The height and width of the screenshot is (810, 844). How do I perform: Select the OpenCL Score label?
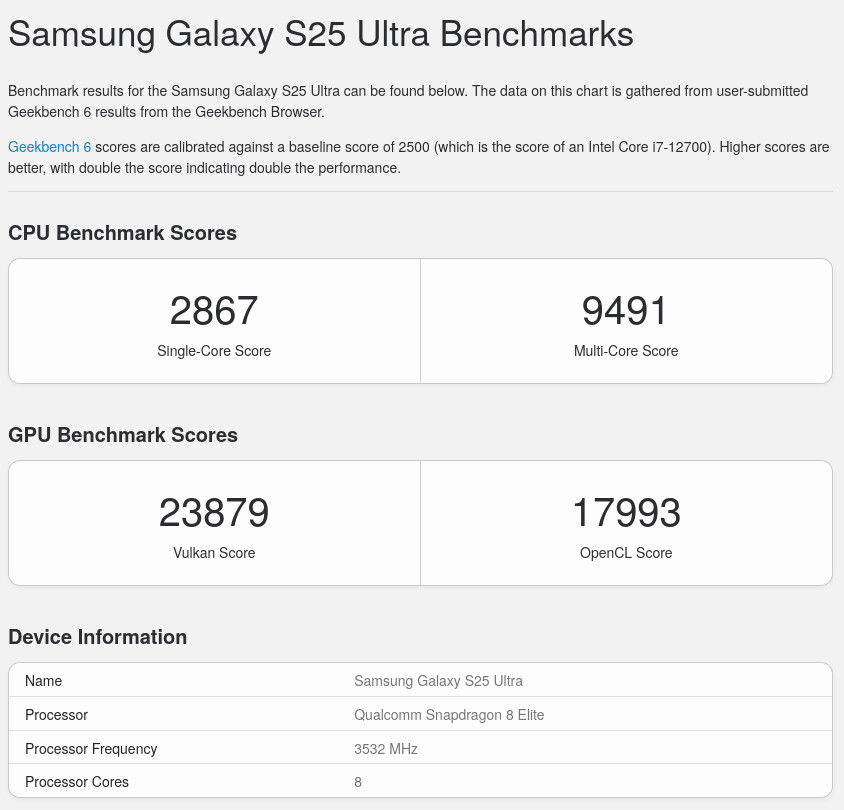pyautogui.click(x=625, y=553)
